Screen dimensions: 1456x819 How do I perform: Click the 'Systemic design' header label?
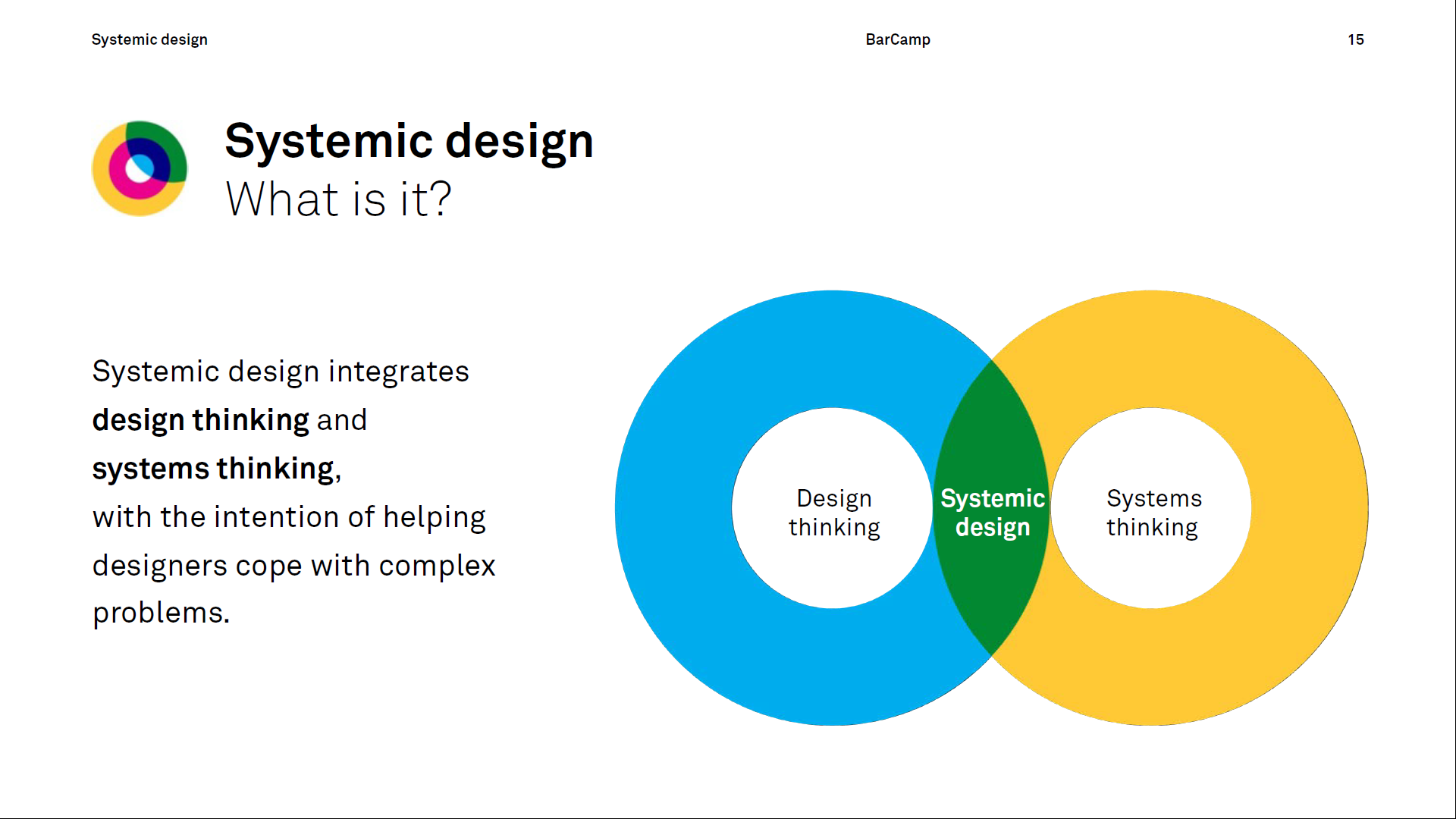click(149, 39)
